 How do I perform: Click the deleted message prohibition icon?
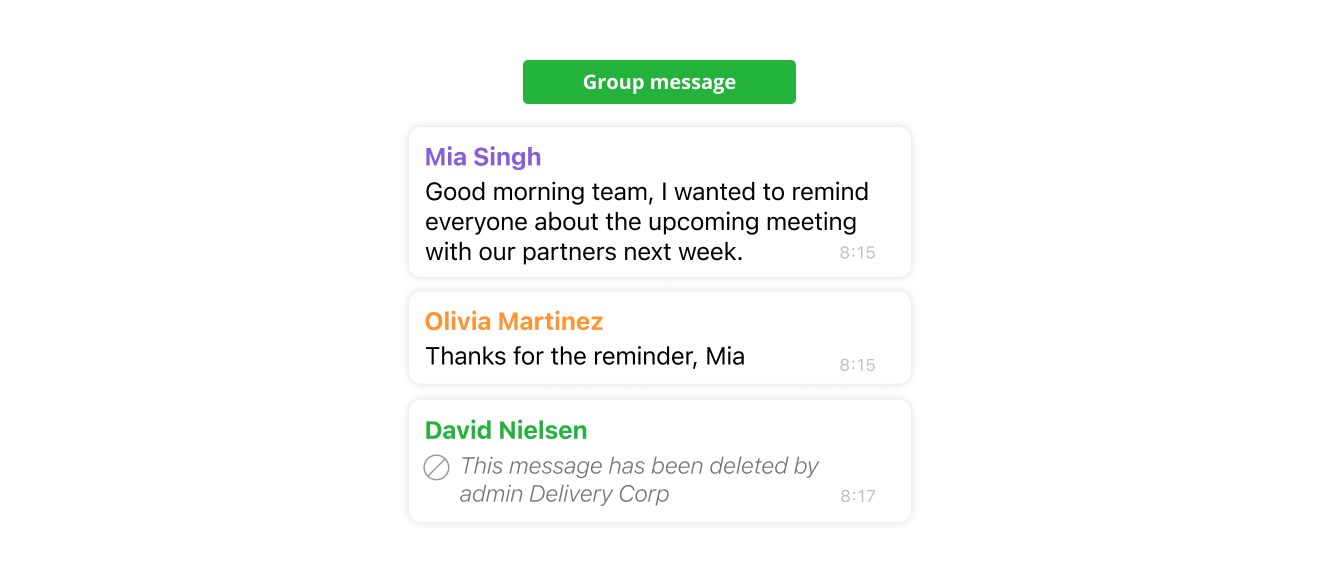[x=436, y=467]
